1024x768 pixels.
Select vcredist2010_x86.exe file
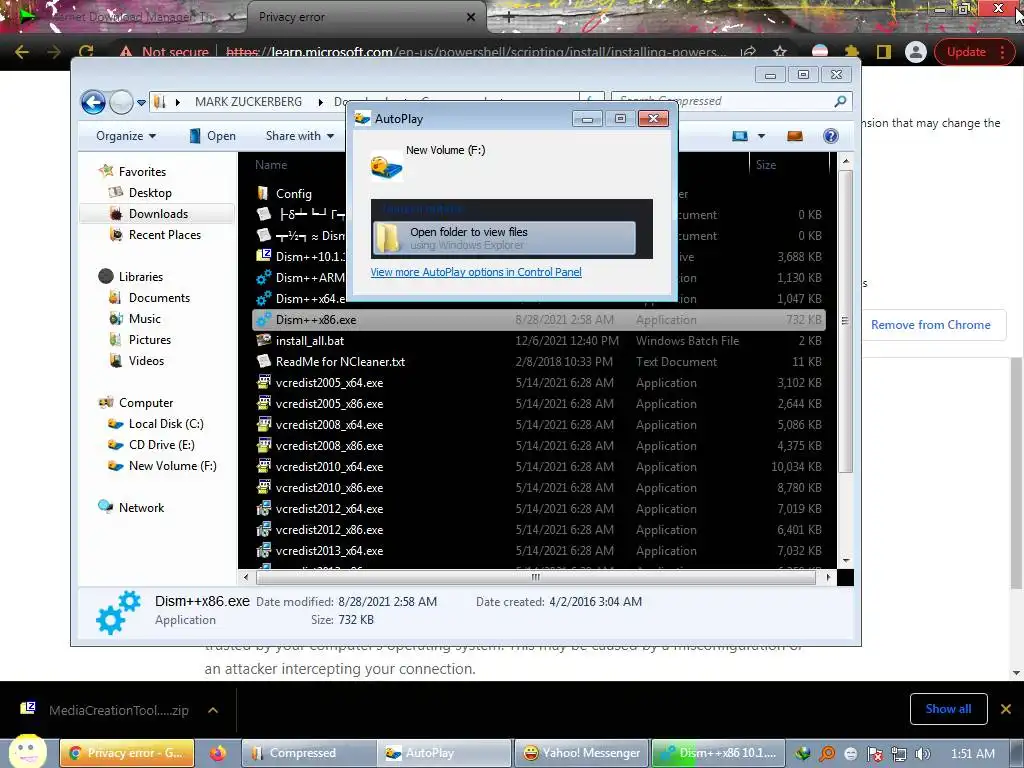pyautogui.click(x=329, y=487)
